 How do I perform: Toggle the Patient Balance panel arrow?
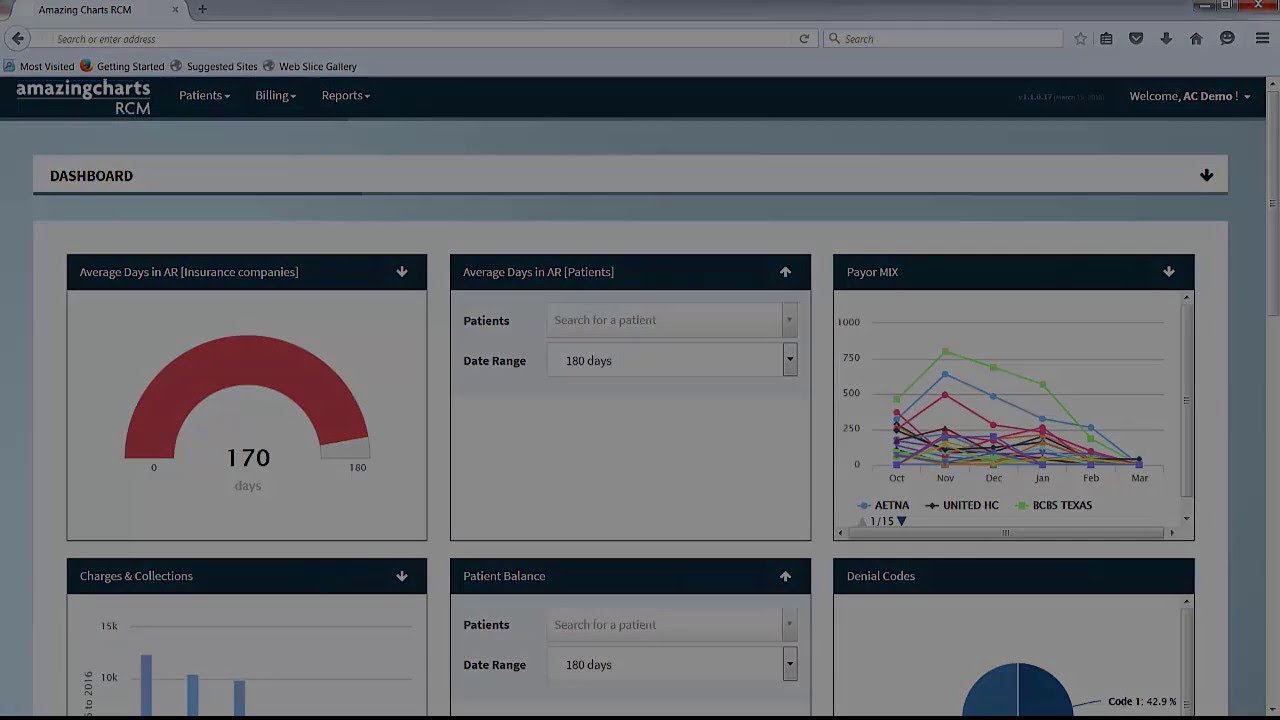click(785, 576)
